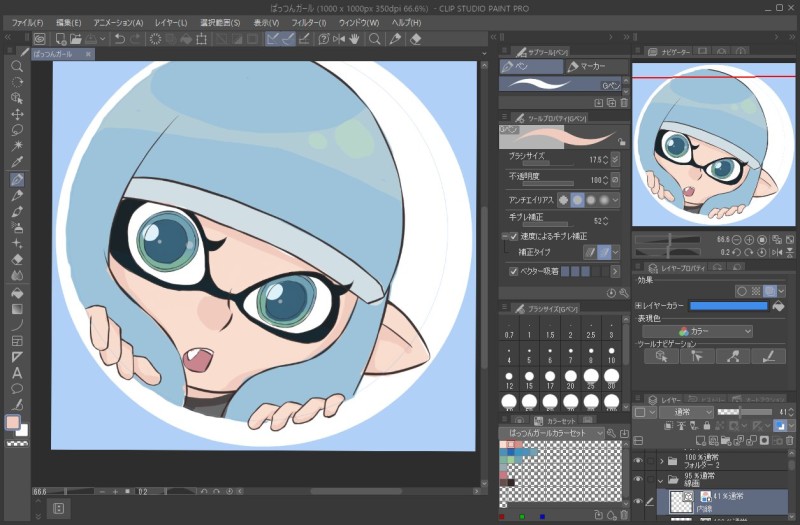
Task: Select the Fill bucket tool
Action: pos(17,292)
